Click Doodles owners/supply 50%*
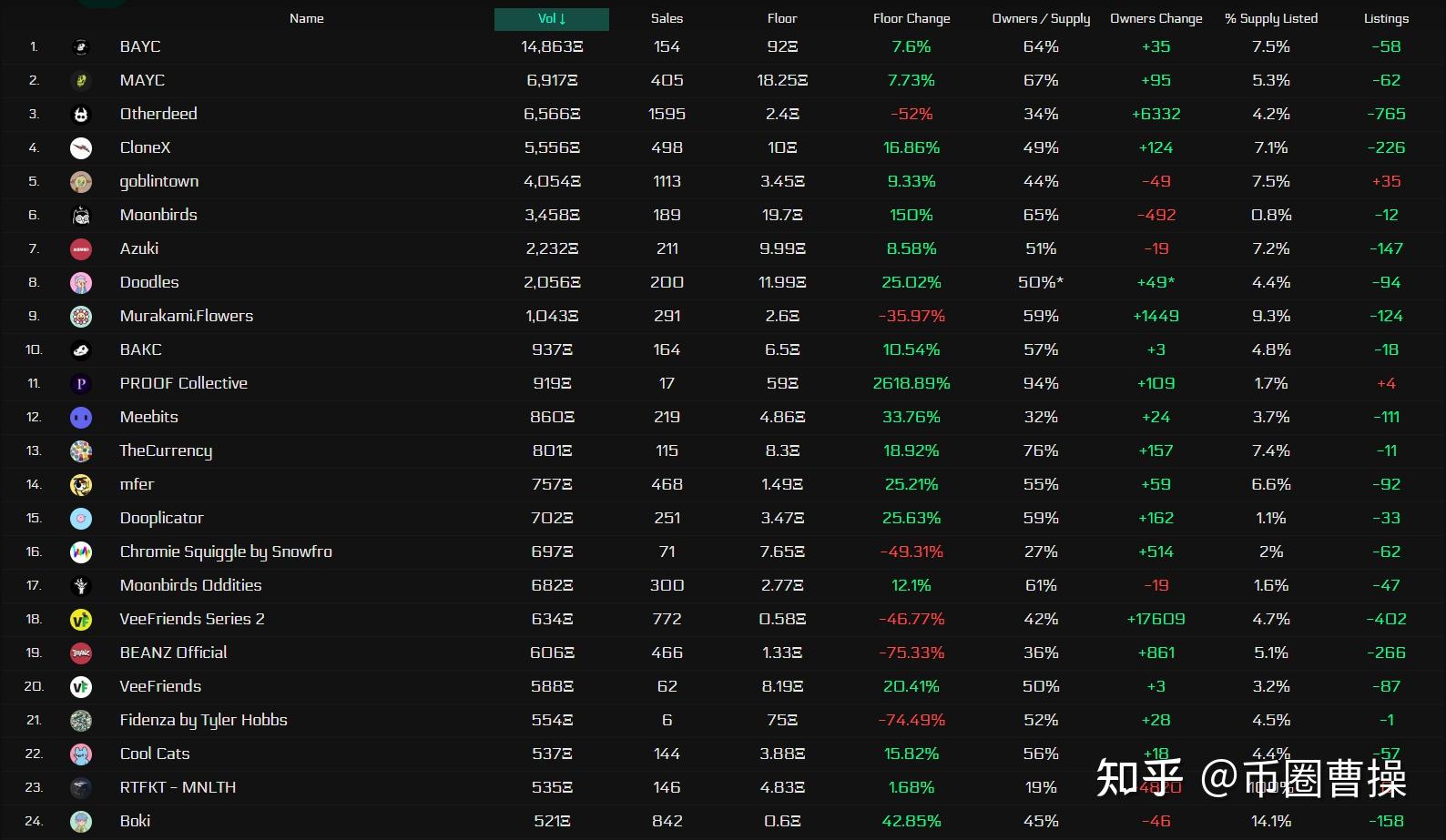The height and width of the screenshot is (840, 1446). point(1041,282)
